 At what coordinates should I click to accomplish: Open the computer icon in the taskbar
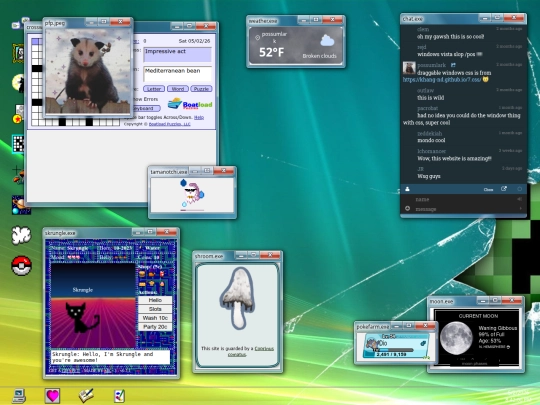(19, 396)
